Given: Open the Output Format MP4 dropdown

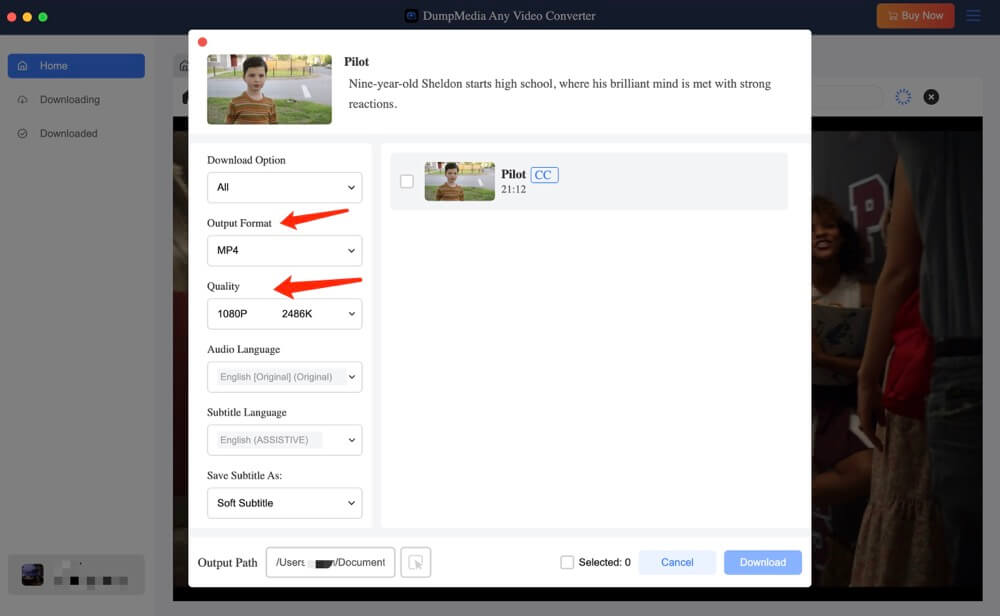Looking at the screenshot, I should coord(284,251).
